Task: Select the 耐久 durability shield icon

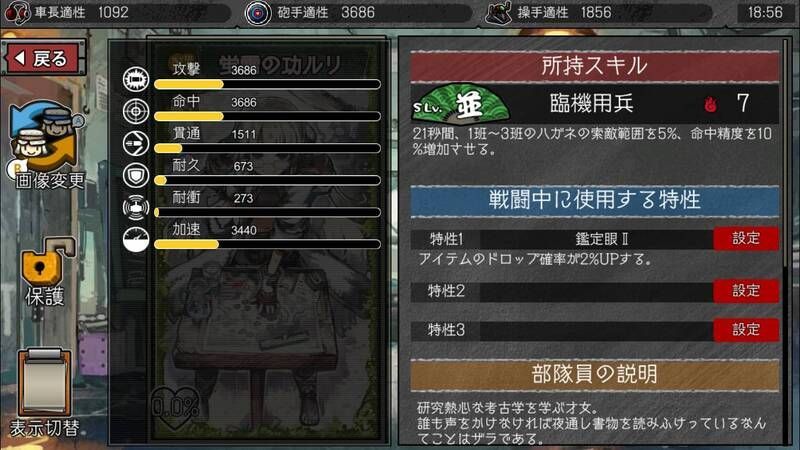Action: 136,176
